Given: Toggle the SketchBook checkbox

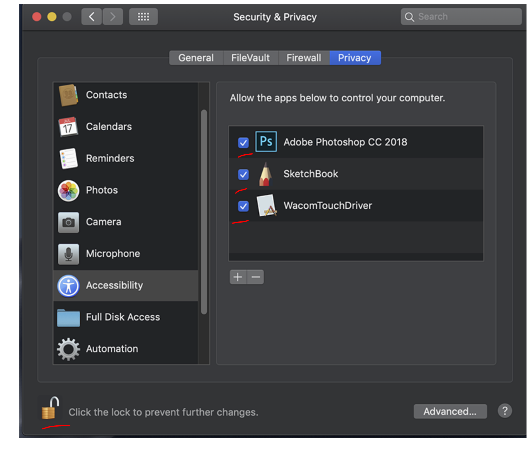Looking at the screenshot, I should [x=243, y=174].
